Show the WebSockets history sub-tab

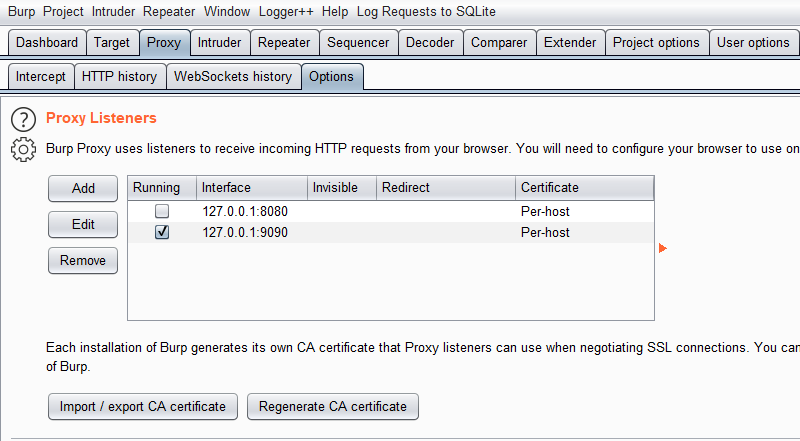tap(233, 77)
